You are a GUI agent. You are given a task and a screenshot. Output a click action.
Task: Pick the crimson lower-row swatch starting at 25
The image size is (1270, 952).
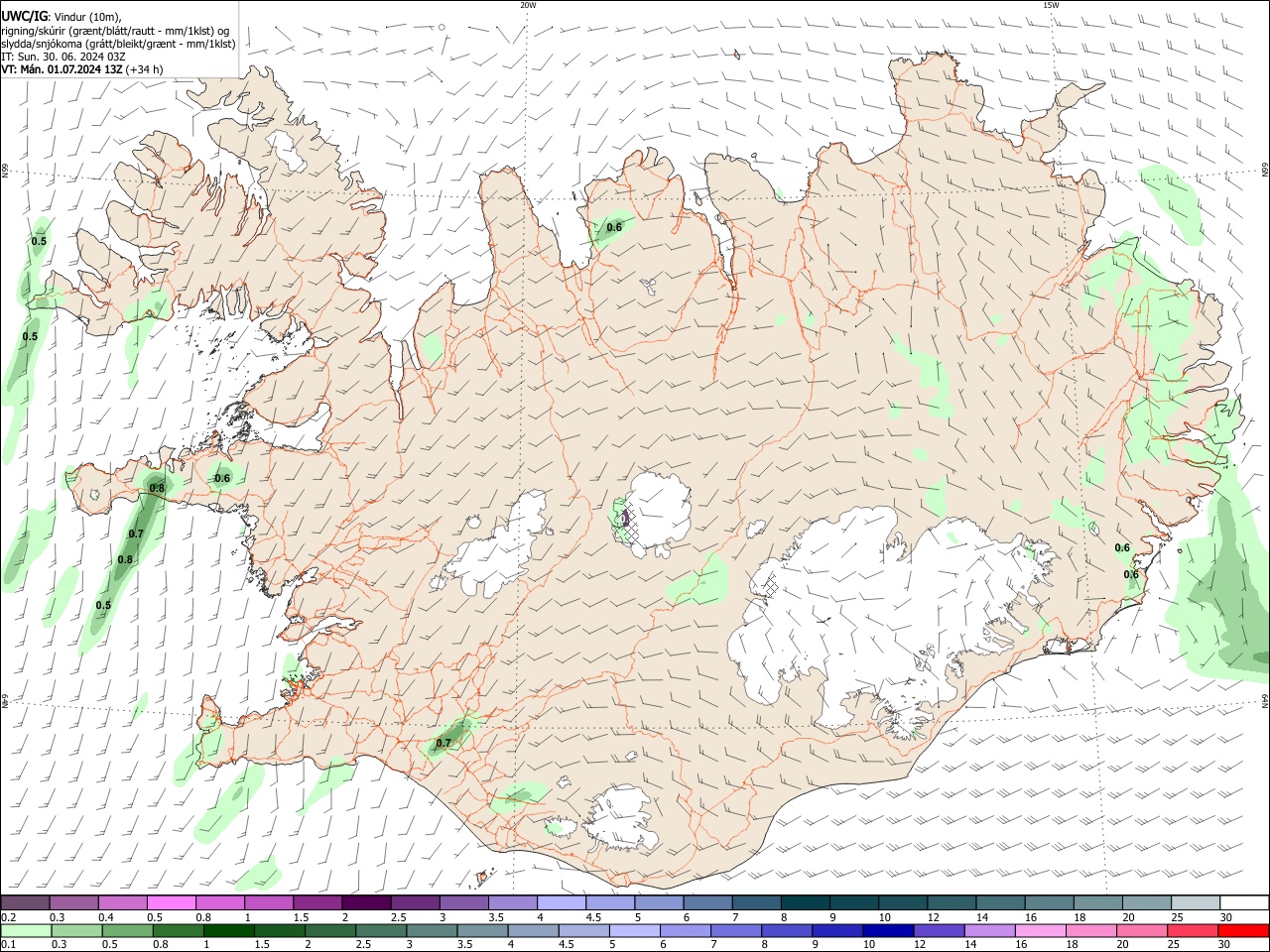(1193, 930)
